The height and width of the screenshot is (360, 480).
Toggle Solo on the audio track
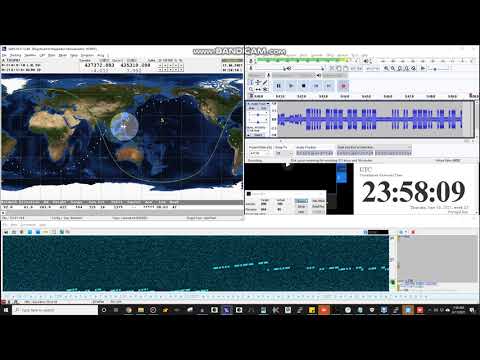263,108
